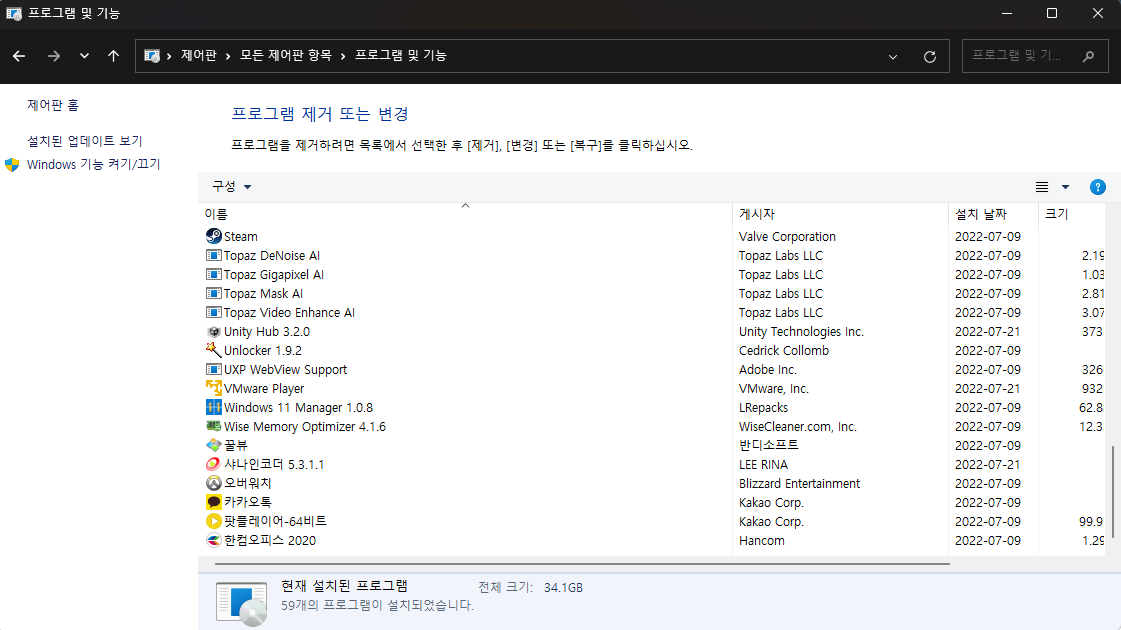Select the Steam row name

coord(240,236)
